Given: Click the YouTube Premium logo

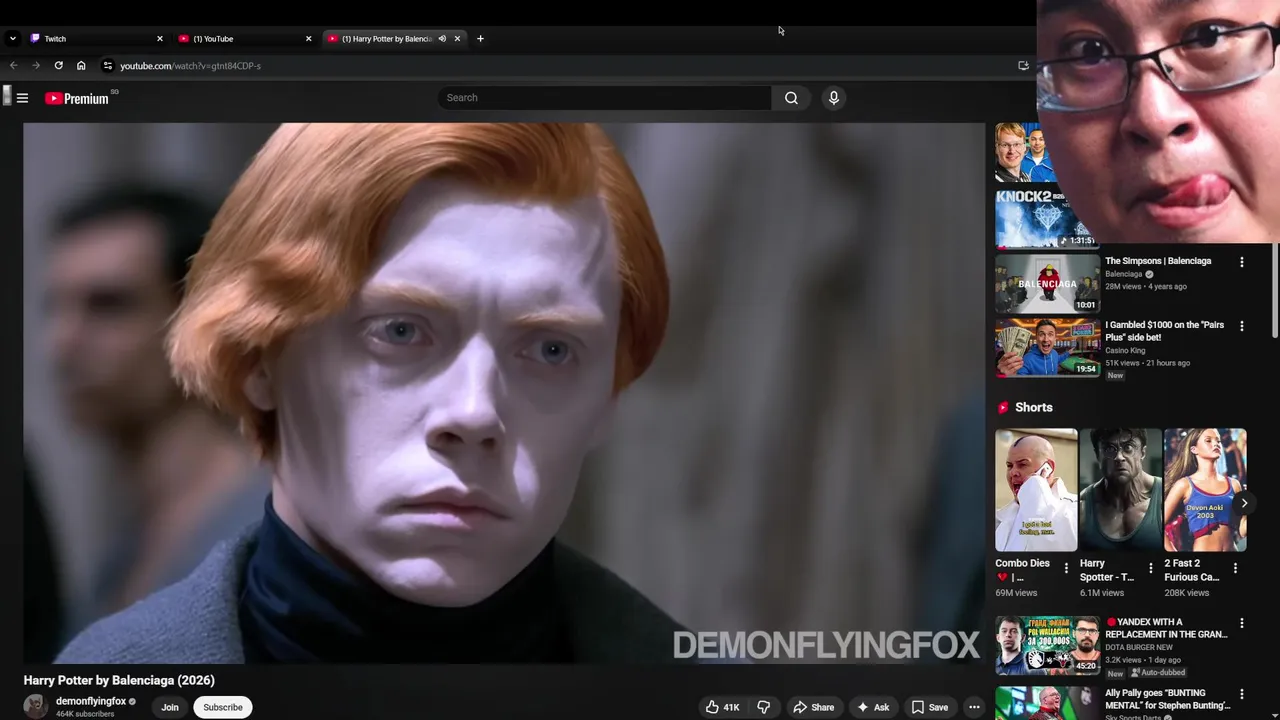Looking at the screenshot, I should [77, 98].
